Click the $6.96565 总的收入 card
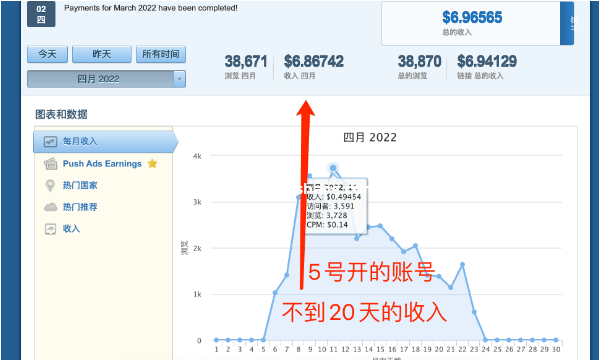599x360 pixels. 471,23
